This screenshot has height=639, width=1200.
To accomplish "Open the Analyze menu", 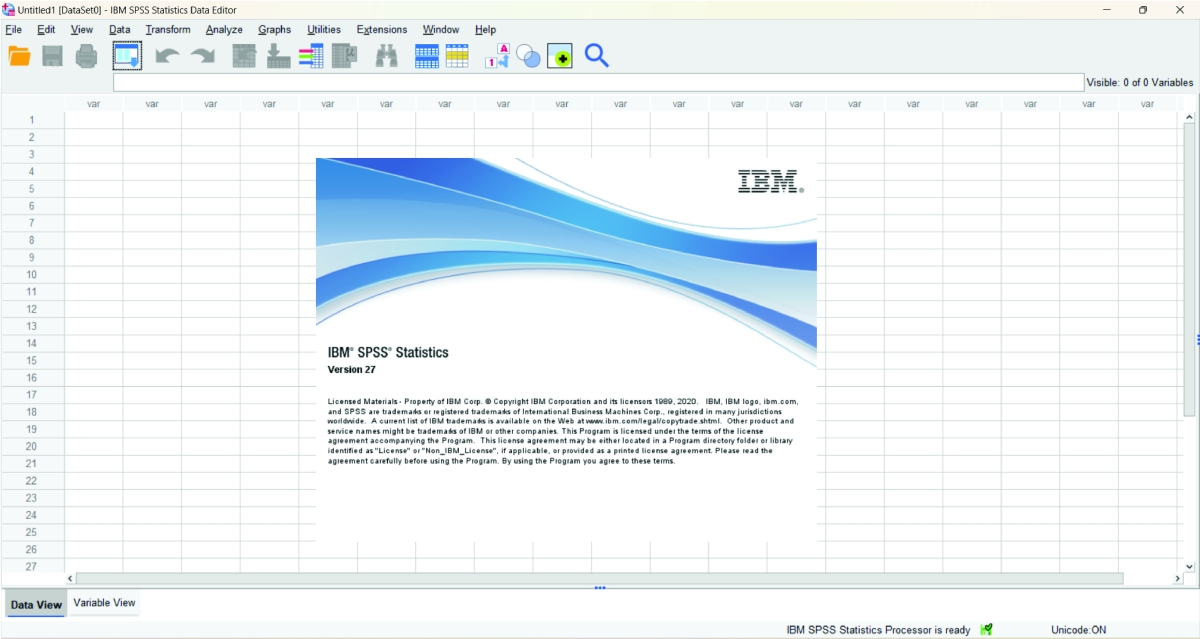I will [223, 29].
